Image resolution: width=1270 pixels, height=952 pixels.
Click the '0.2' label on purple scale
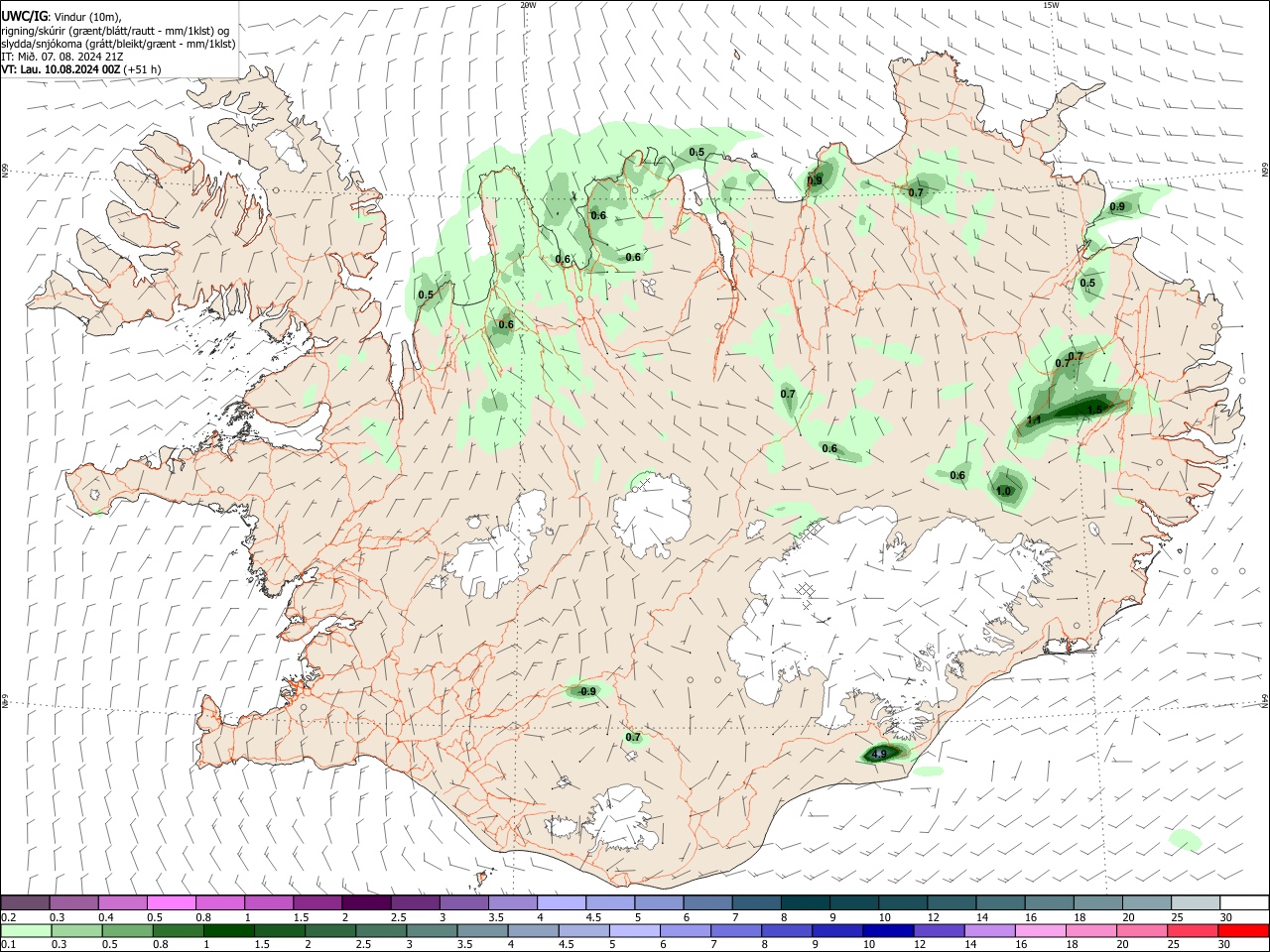tap(8, 917)
